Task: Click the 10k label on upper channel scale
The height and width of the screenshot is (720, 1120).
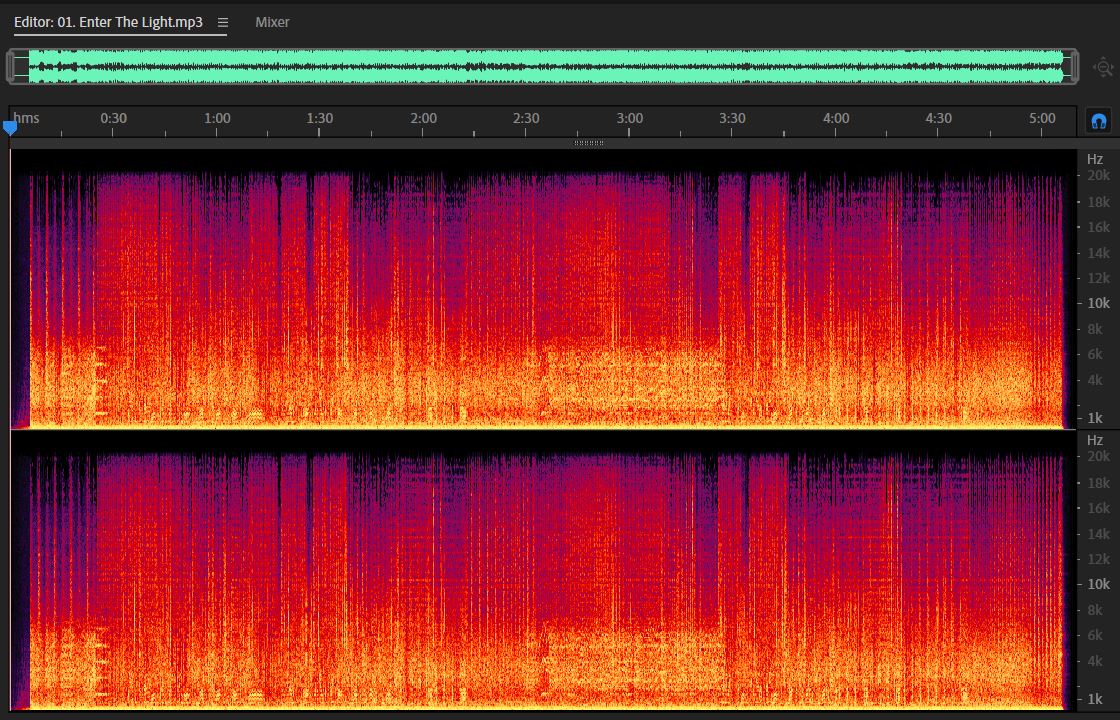Action: pyautogui.click(x=1099, y=304)
